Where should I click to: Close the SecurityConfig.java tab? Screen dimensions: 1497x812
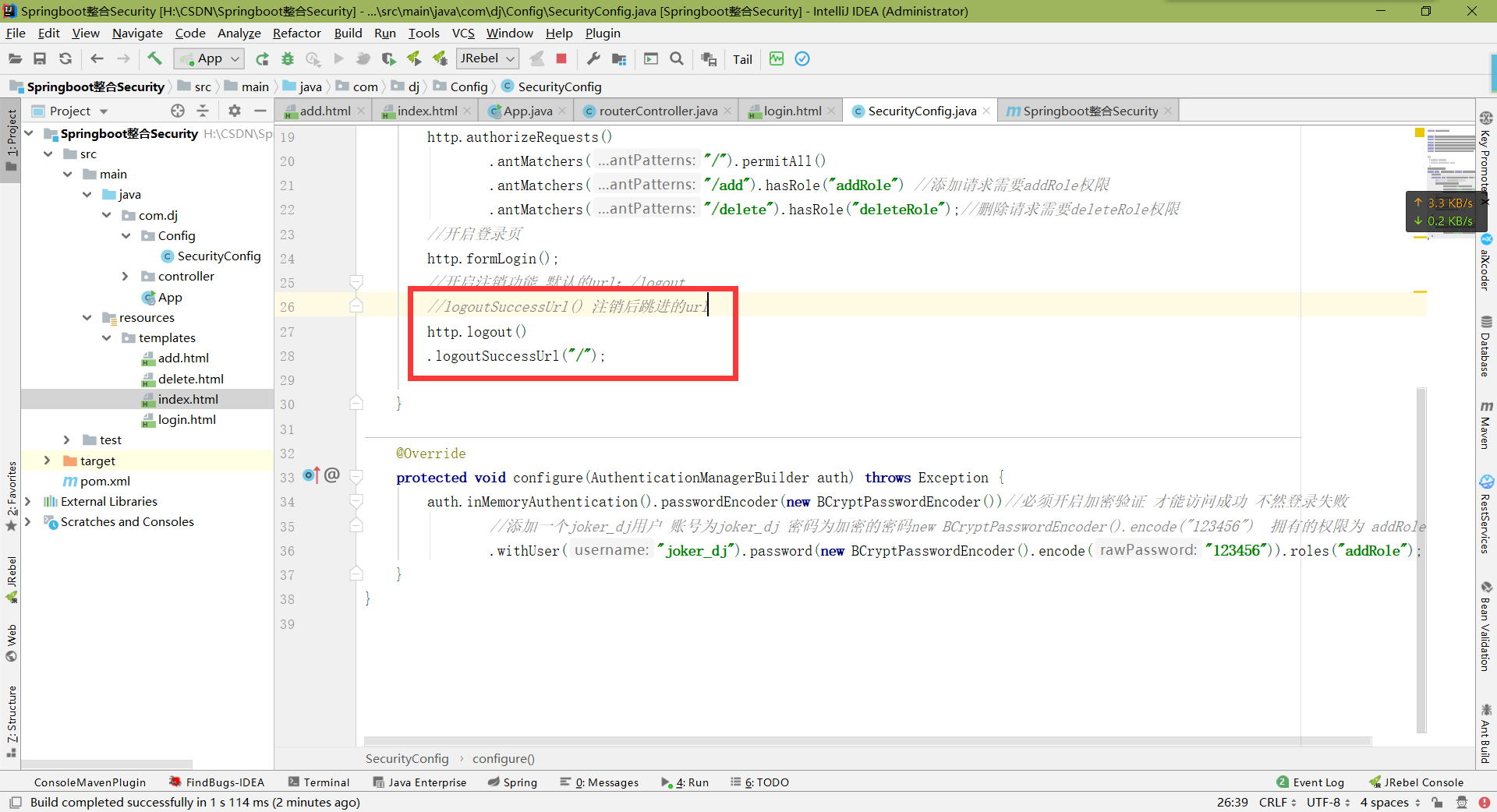(986, 111)
